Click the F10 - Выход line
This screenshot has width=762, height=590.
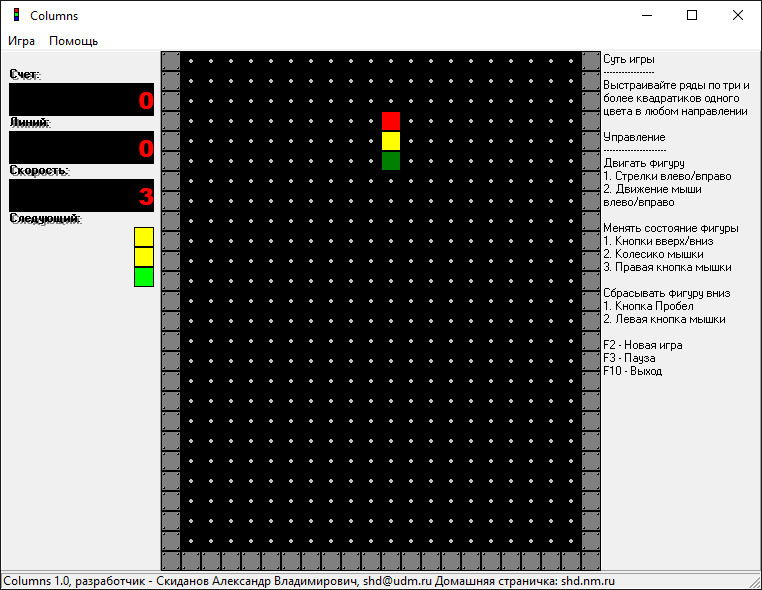[632, 371]
